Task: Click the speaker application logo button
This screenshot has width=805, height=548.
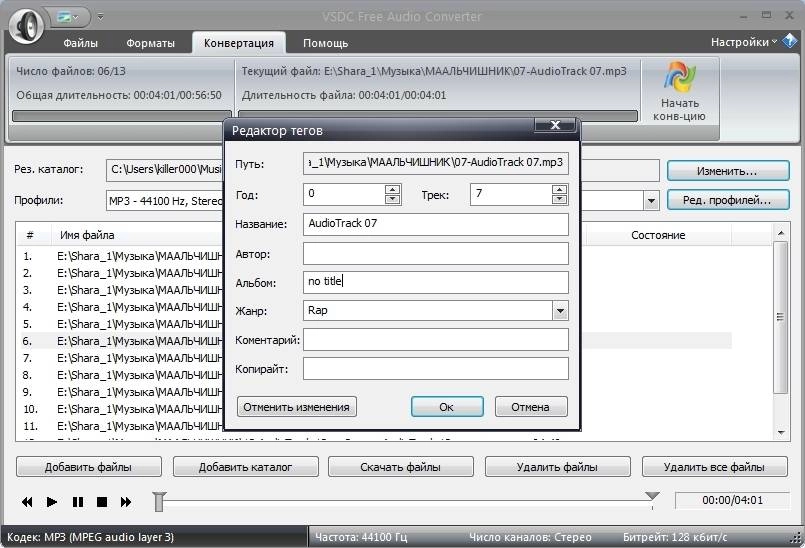Action: tap(27, 25)
